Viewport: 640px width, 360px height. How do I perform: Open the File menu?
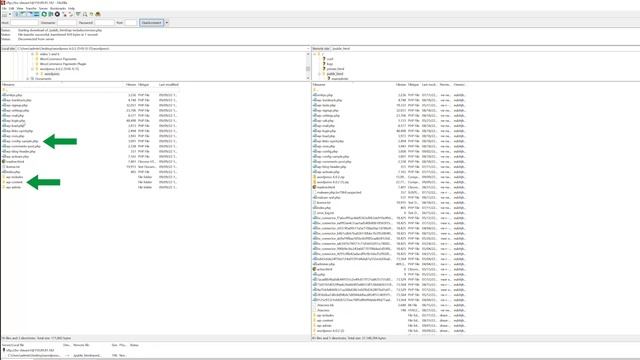pos(4,8)
